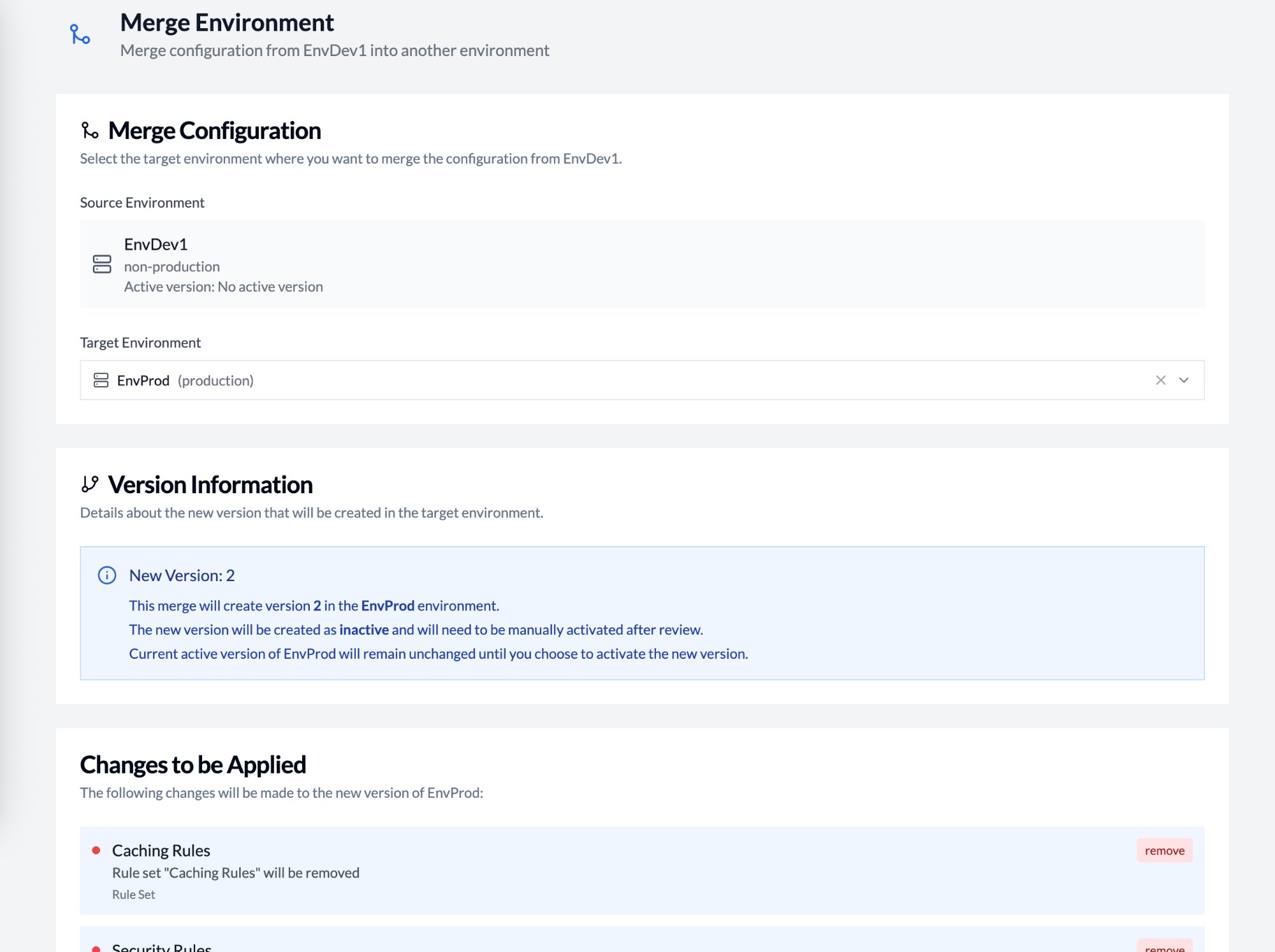
Task: Open the Target Environment dropdown chevron
Action: (x=1184, y=380)
